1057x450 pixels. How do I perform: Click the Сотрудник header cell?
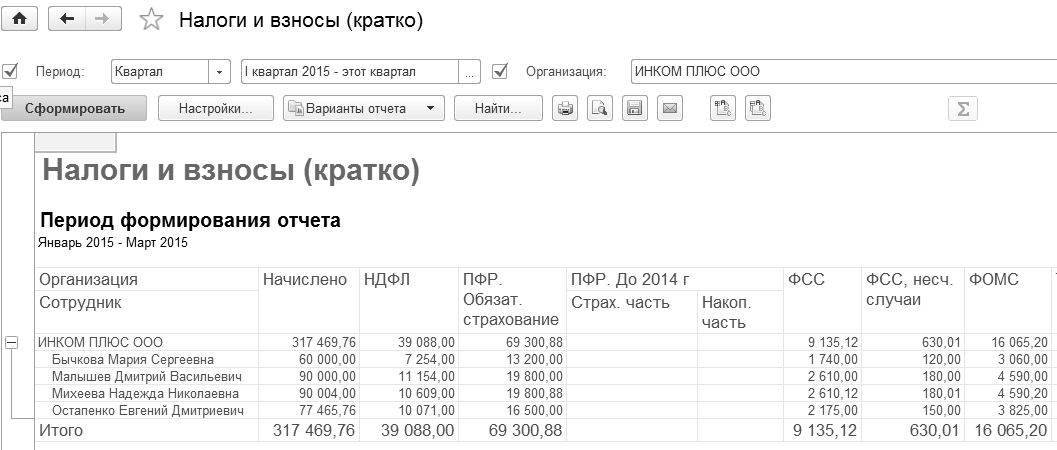(x=80, y=302)
